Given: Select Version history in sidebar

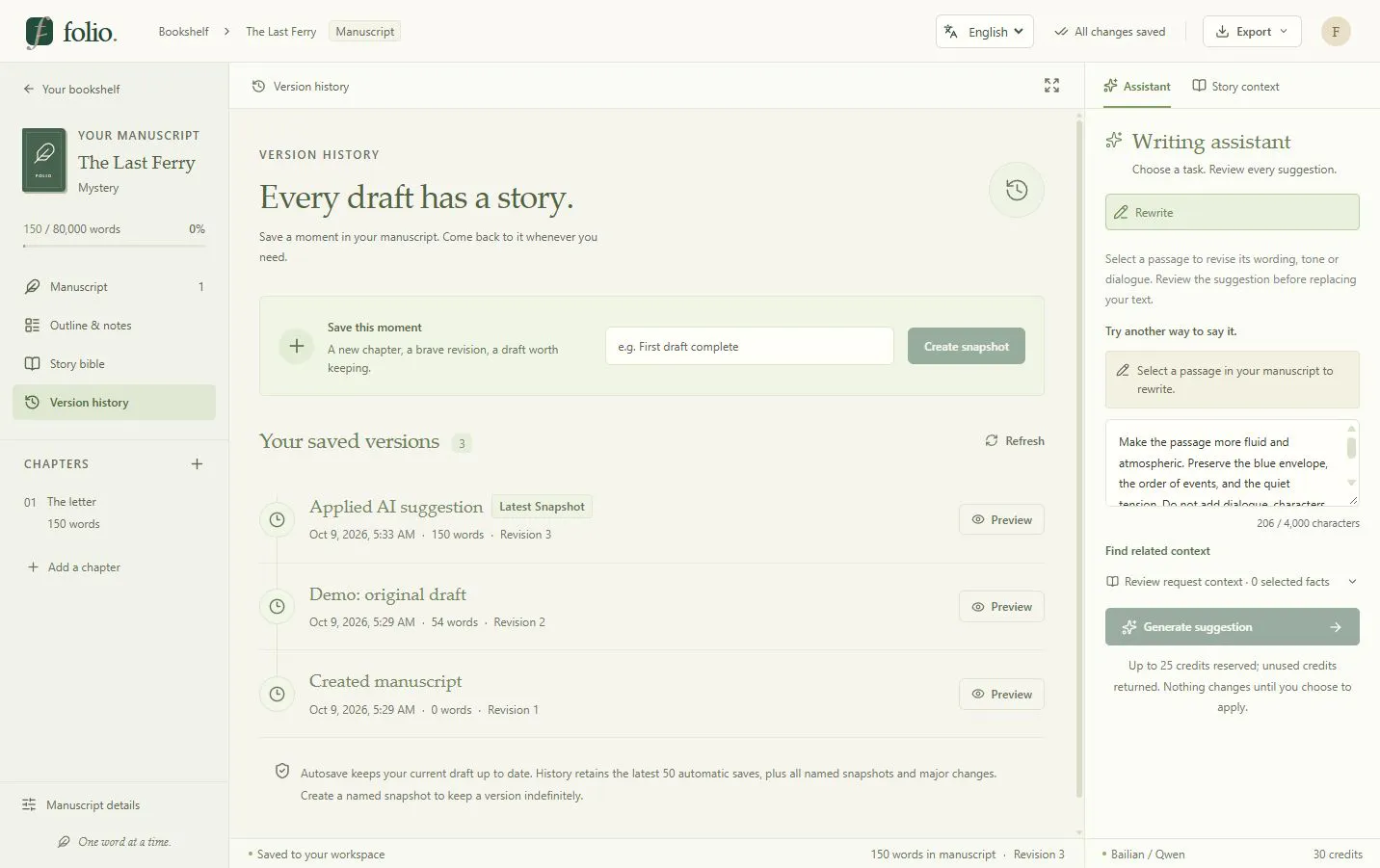Looking at the screenshot, I should click(114, 403).
